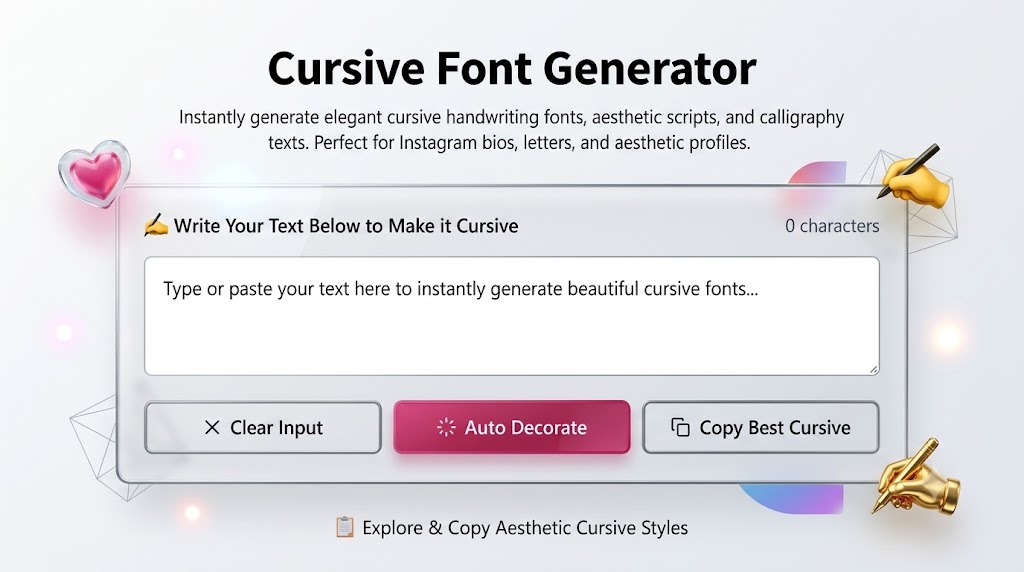Click the 0 characters counter text

coord(832,226)
